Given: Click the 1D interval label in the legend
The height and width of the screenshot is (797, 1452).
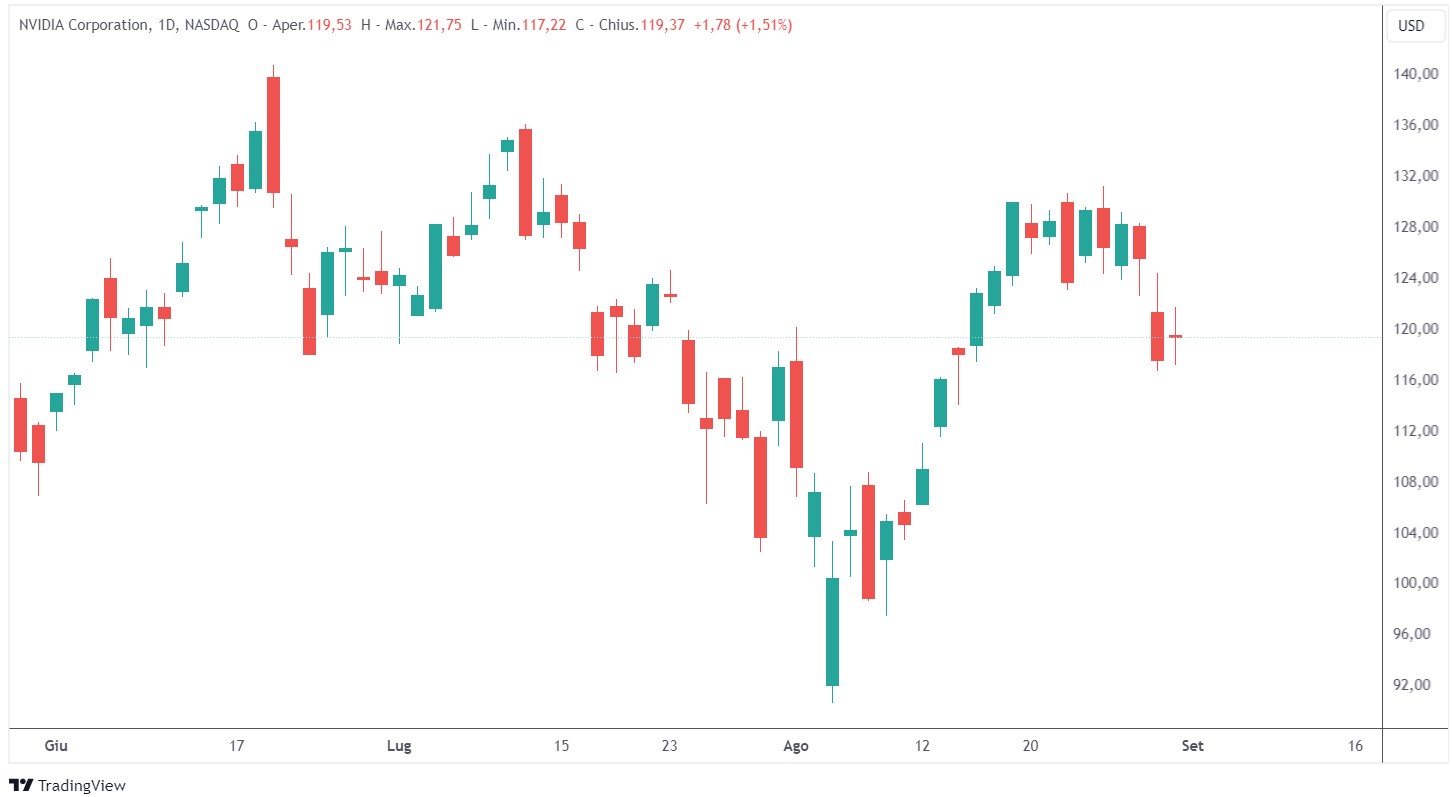Looking at the screenshot, I should pos(167,25).
